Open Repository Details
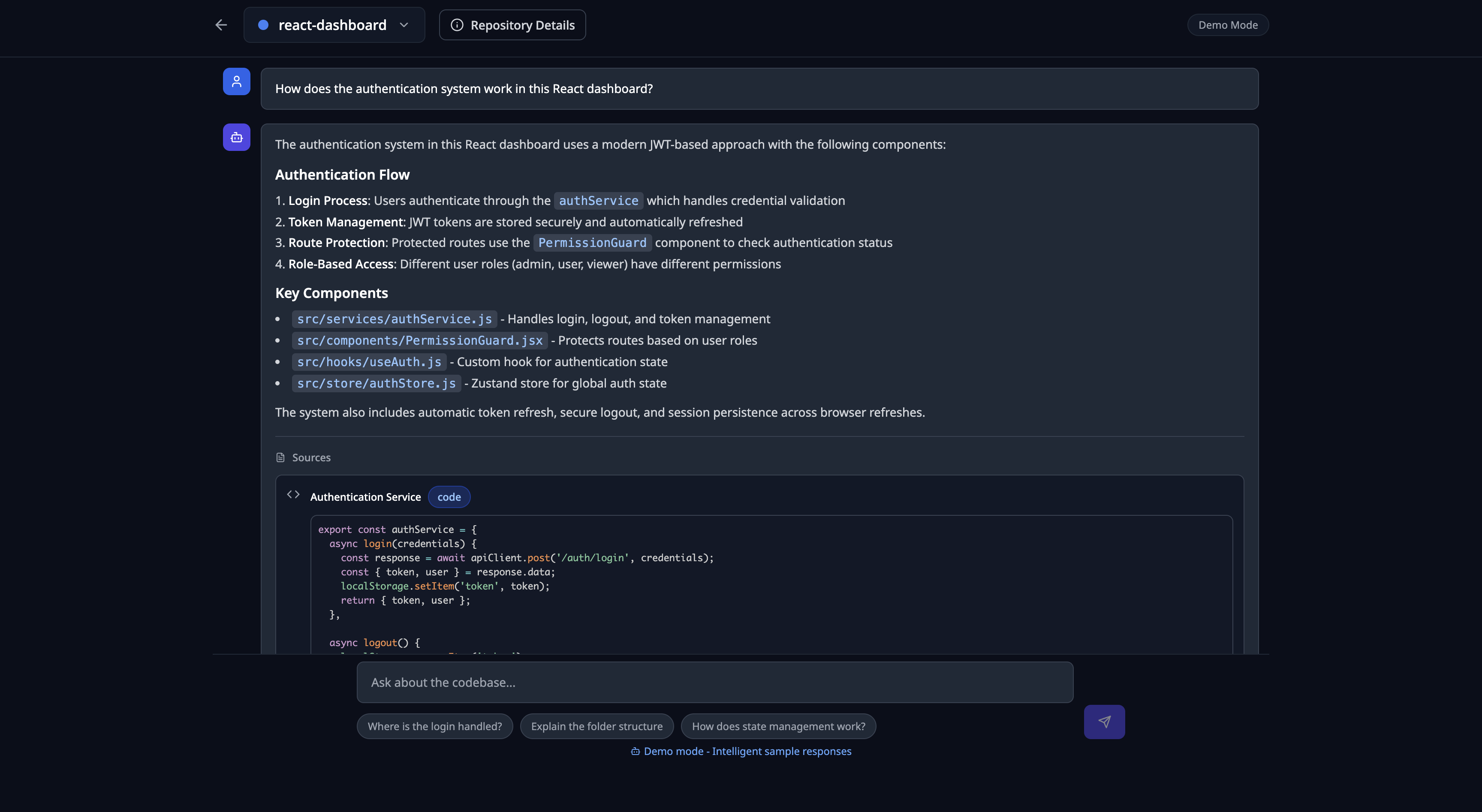The image size is (1482, 812). tap(512, 25)
